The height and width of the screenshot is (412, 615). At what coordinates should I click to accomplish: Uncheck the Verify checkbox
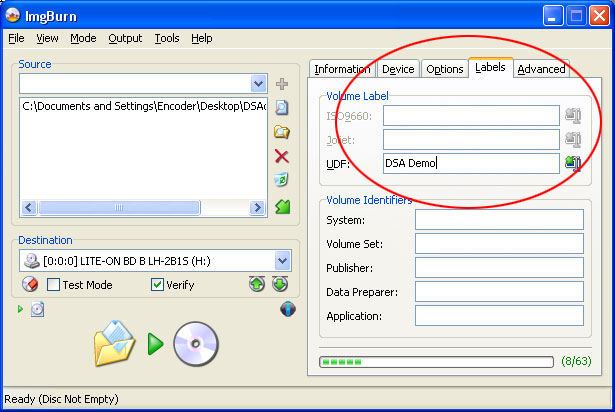coord(157,284)
